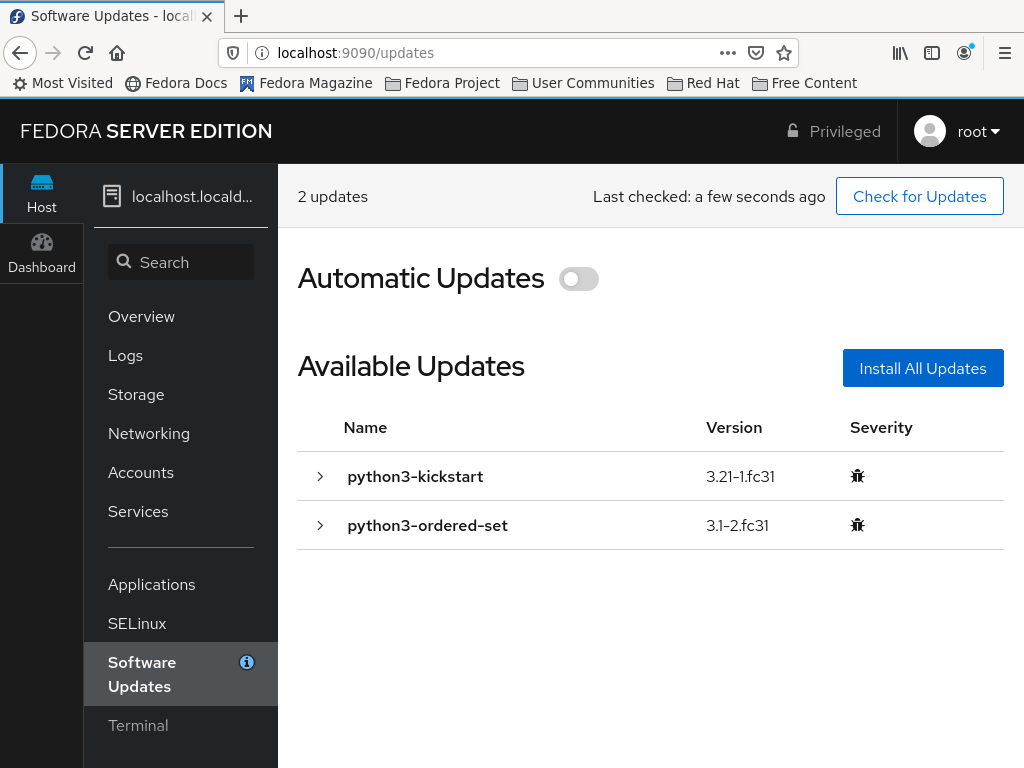Open the Firefox Library icon

900,53
